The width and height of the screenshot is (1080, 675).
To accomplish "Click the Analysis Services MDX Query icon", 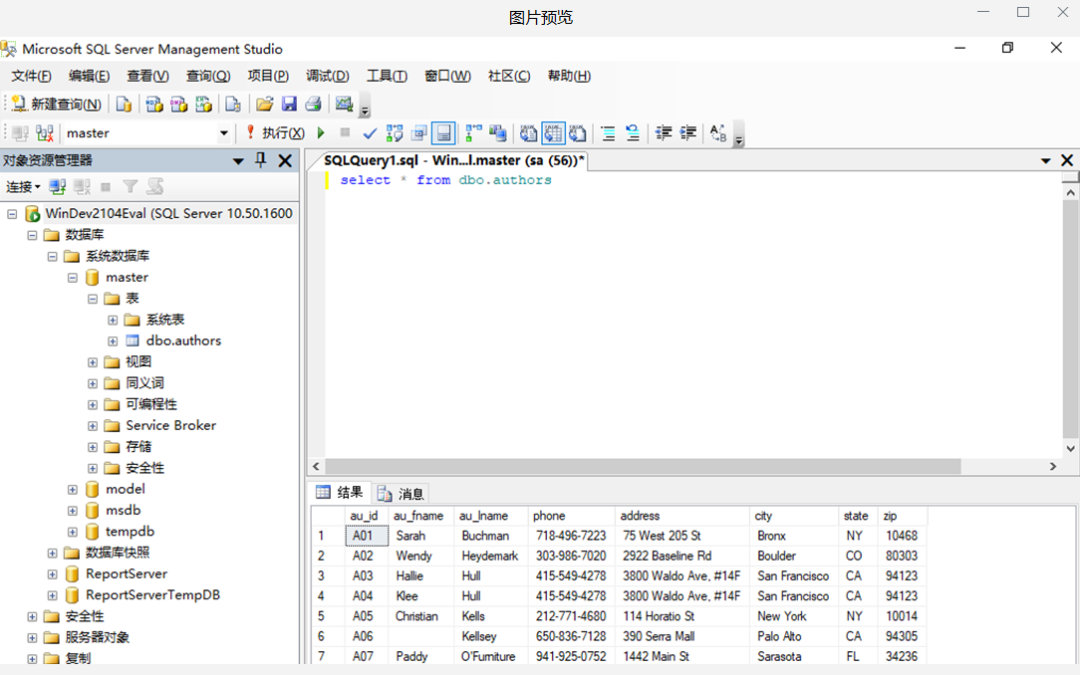I will (154, 104).
